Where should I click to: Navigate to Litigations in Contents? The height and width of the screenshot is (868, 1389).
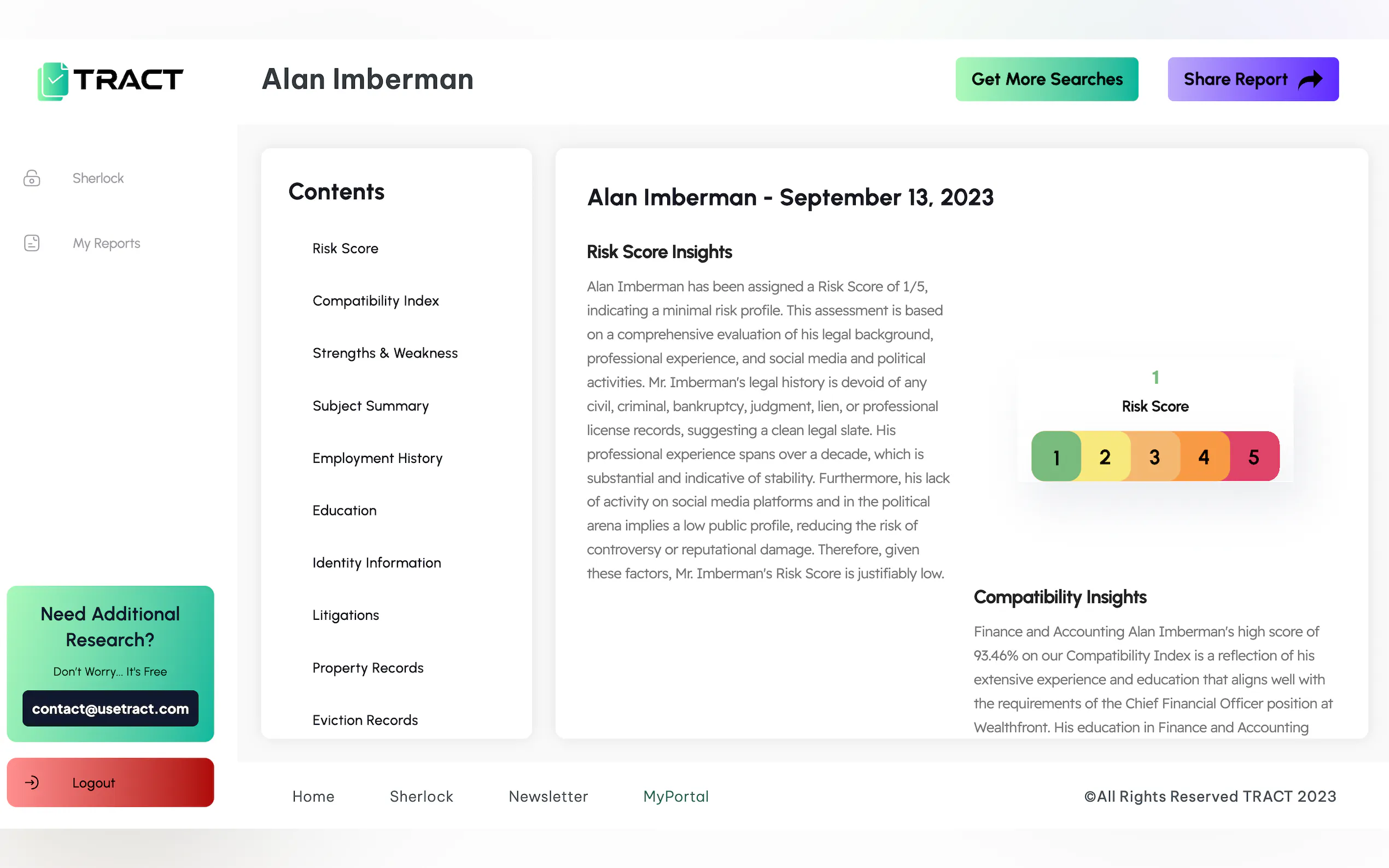pyautogui.click(x=346, y=615)
